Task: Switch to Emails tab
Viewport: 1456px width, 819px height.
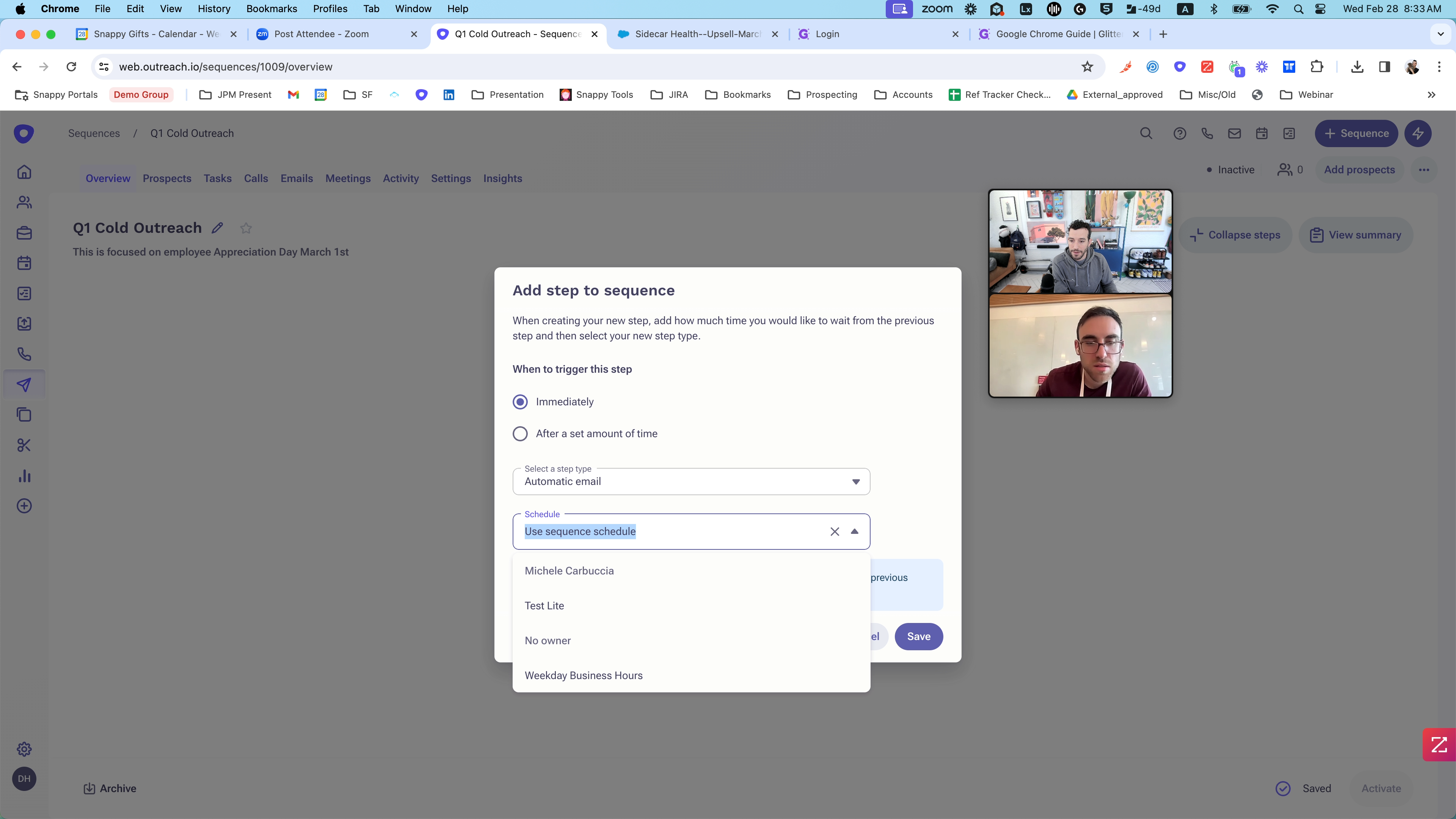Action: (x=296, y=179)
